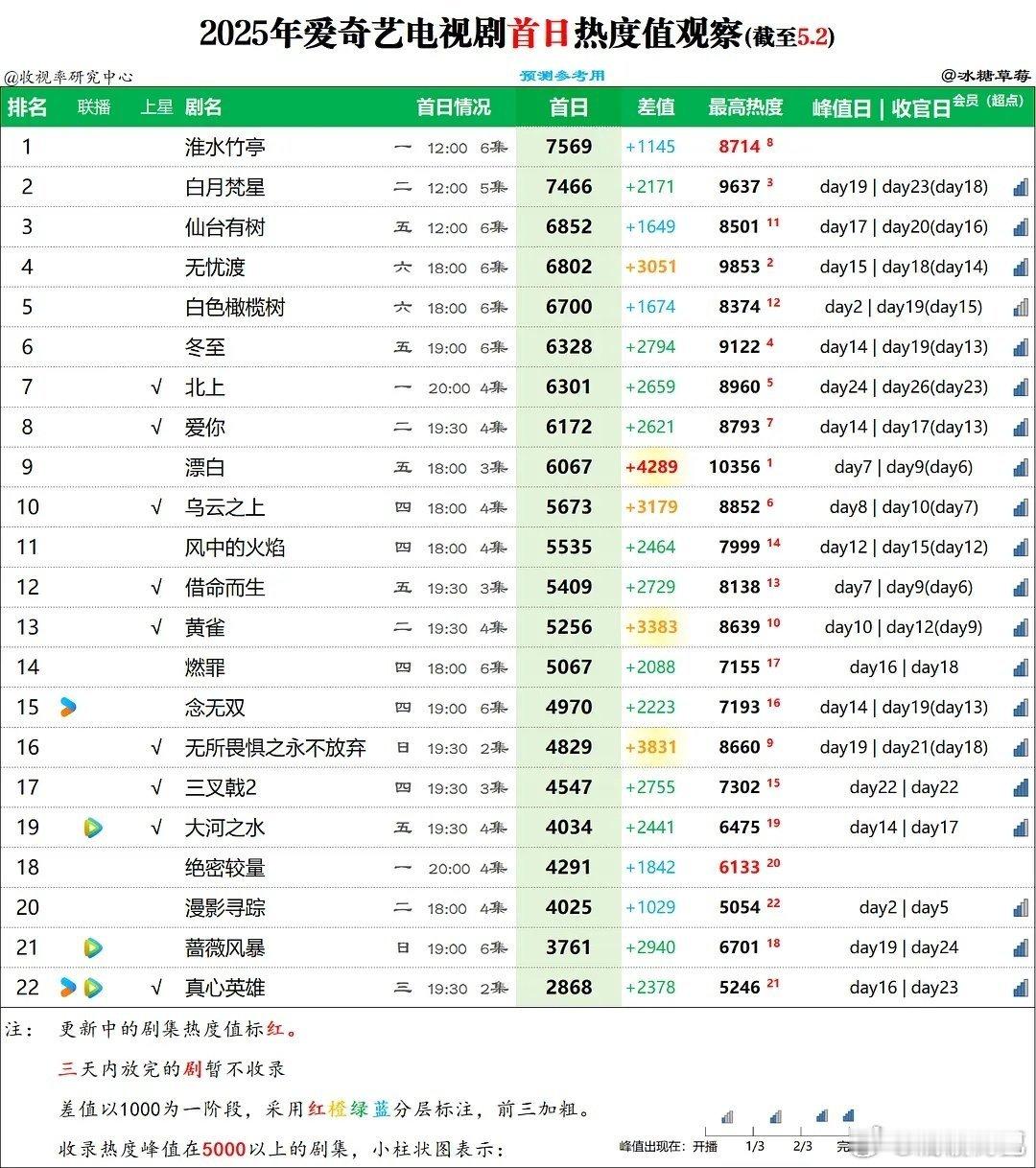Click the highlighted difference value +3383
The width and height of the screenshot is (1036, 1168).
coord(651,627)
